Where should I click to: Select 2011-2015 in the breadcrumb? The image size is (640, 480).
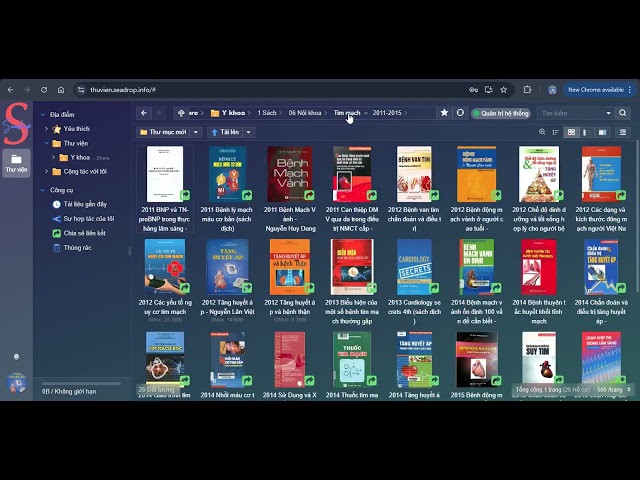pos(387,113)
